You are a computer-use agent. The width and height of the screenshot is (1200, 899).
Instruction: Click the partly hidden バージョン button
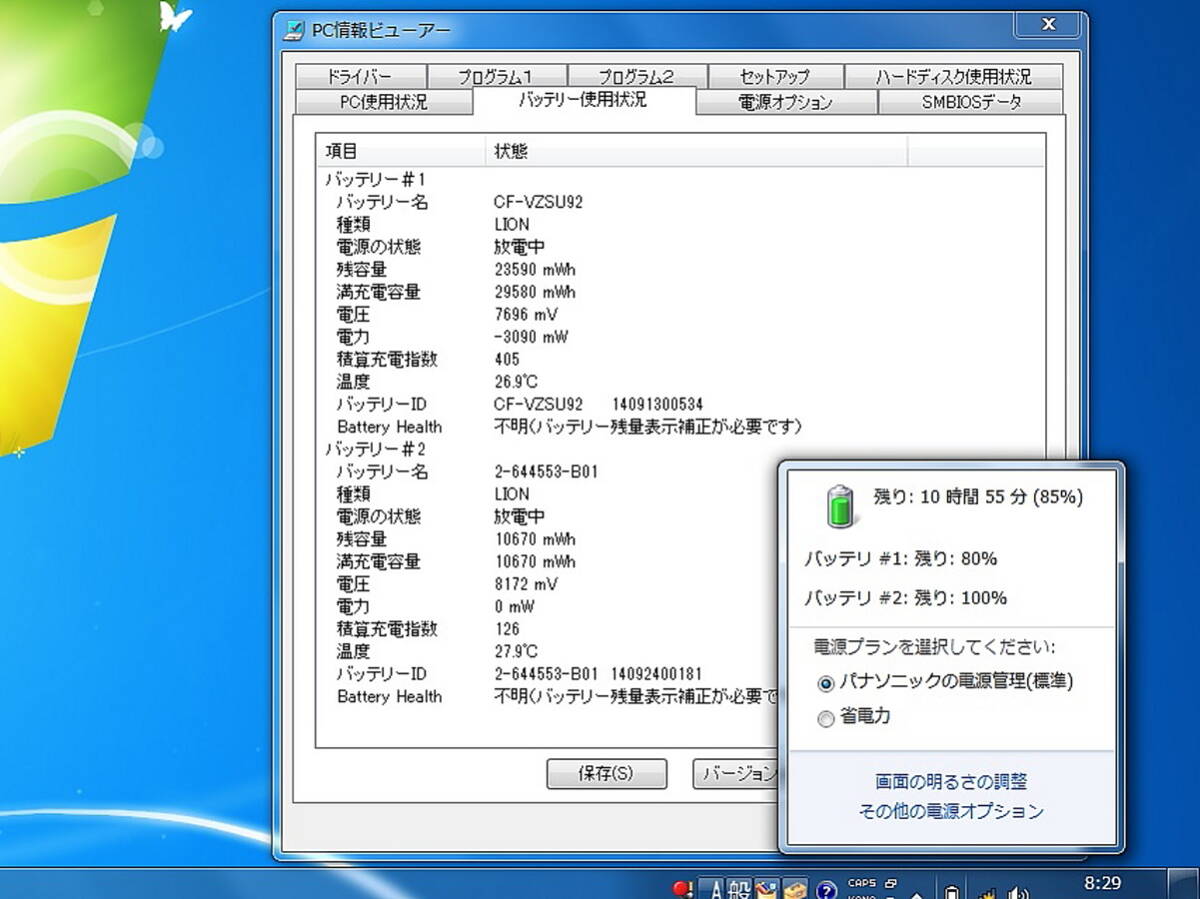(736, 774)
